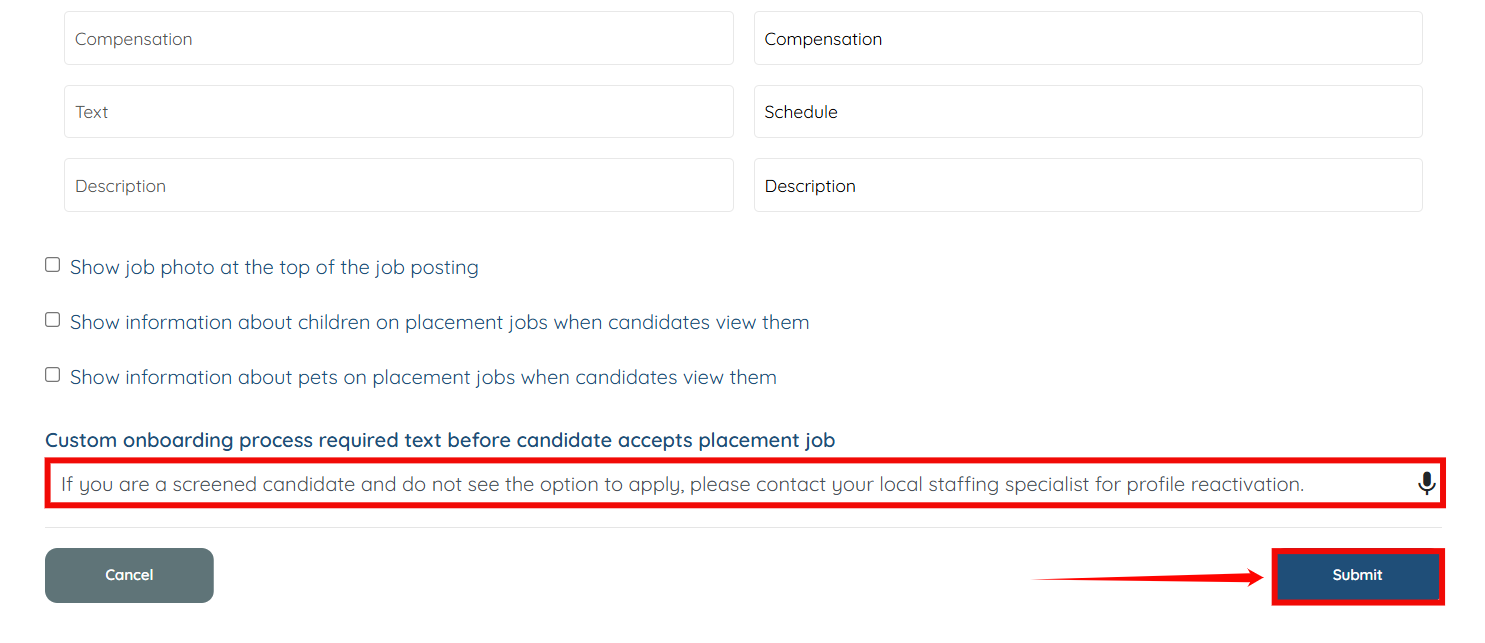Screen dimensions: 1485x643
Task: Edit the custom onboarding text field
Action: tap(700, 485)
